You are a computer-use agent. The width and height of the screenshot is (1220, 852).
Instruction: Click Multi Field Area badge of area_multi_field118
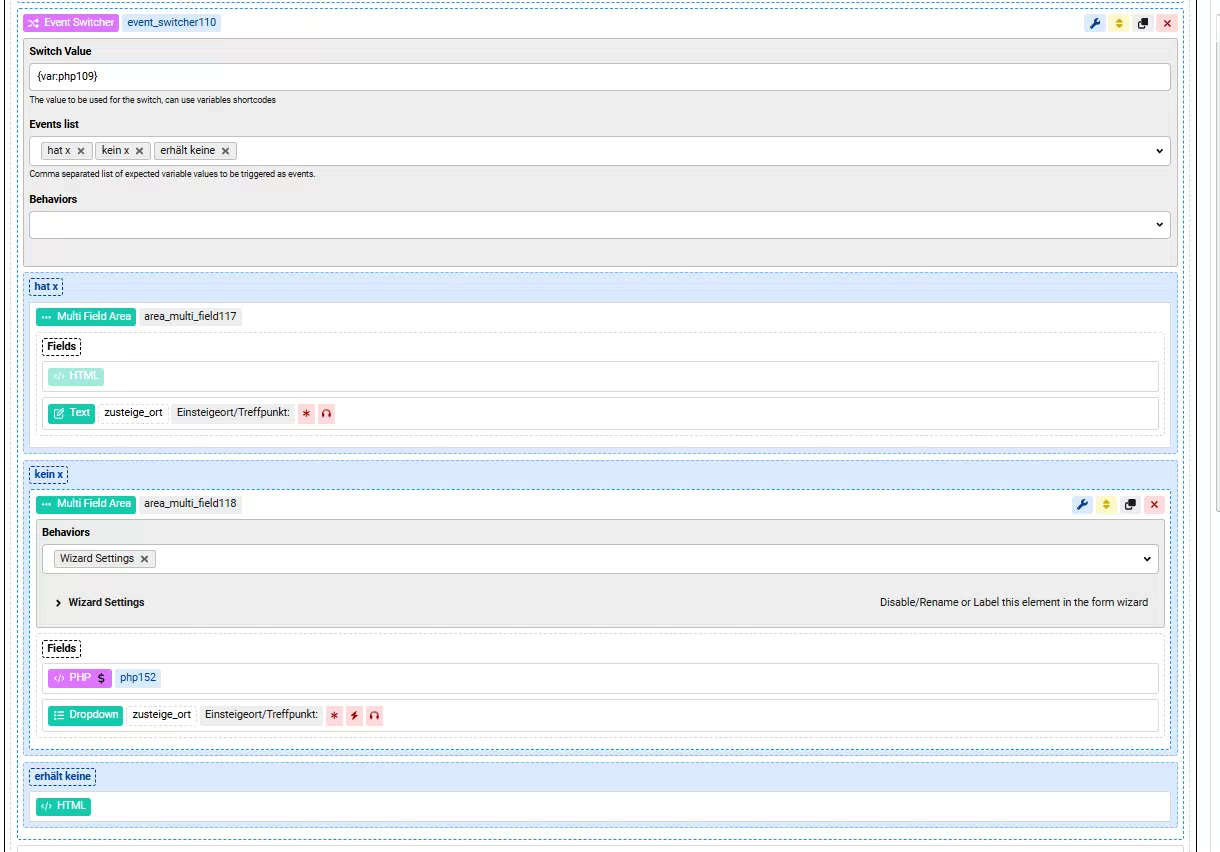[x=86, y=503]
